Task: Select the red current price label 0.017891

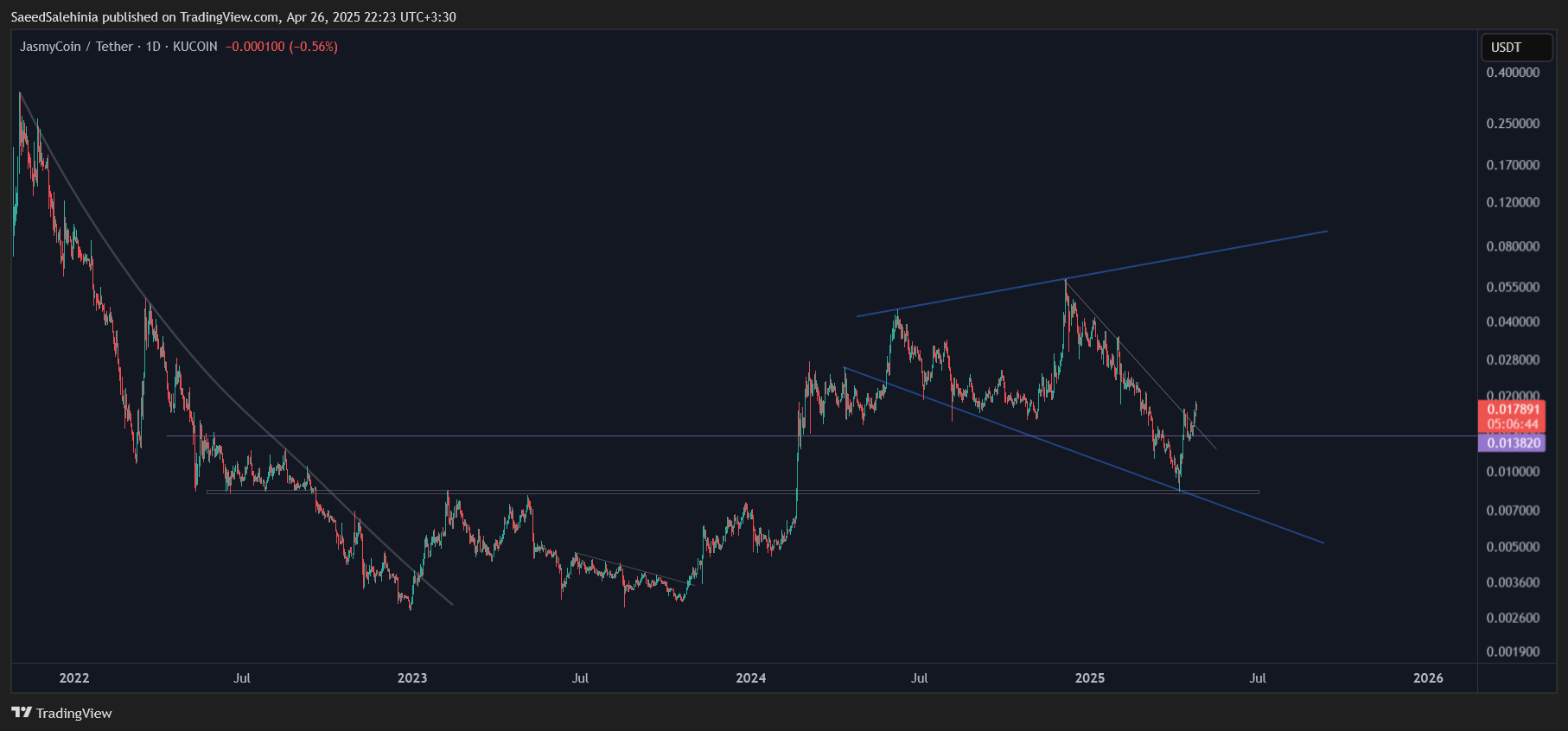Action: pos(1513,410)
